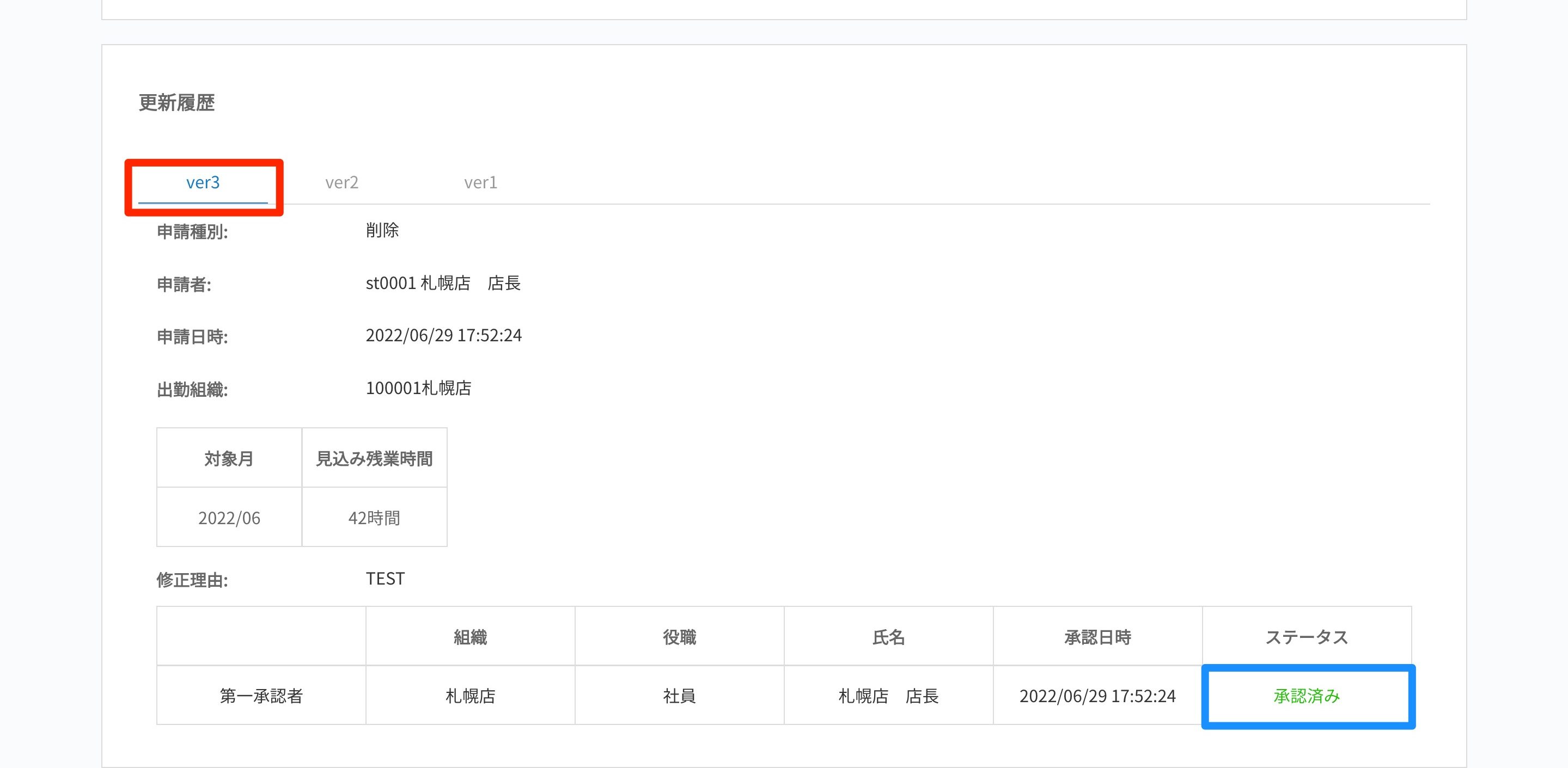The height and width of the screenshot is (768, 1568).
Task: Click the TEST correction reason text
Action: click(x=385, y=579)
